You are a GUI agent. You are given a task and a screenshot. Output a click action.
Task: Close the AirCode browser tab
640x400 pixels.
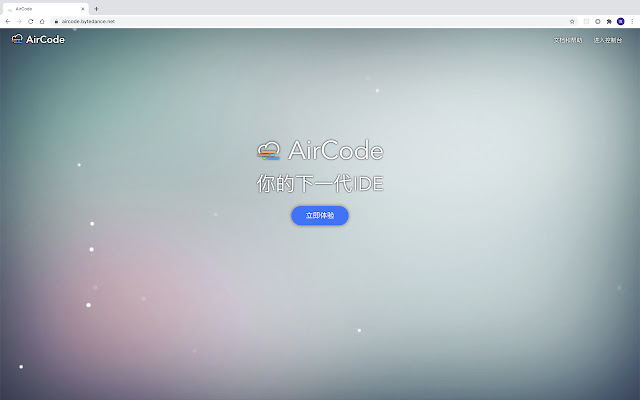coord(83,9)
